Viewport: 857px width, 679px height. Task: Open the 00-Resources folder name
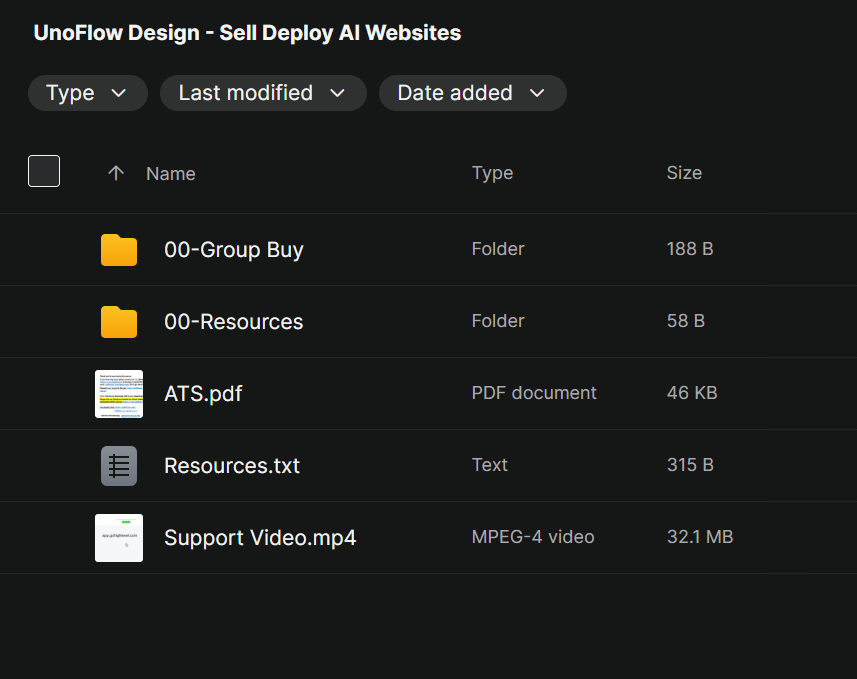pos(233,321)
